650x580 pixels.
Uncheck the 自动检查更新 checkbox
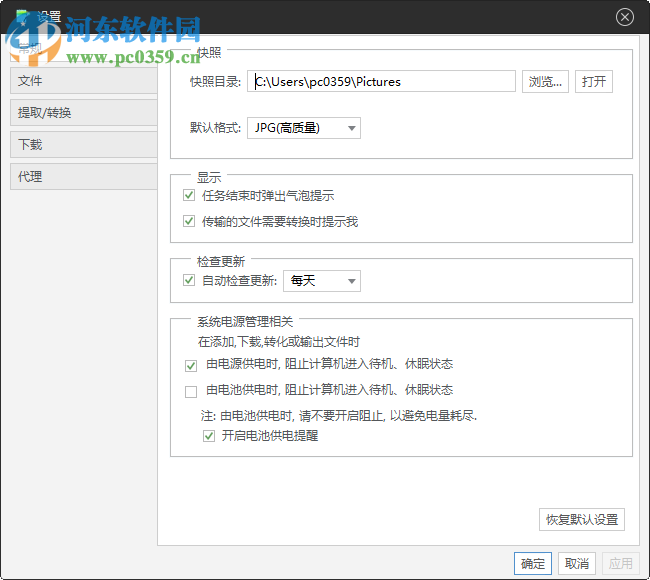[x=189, y=280]
